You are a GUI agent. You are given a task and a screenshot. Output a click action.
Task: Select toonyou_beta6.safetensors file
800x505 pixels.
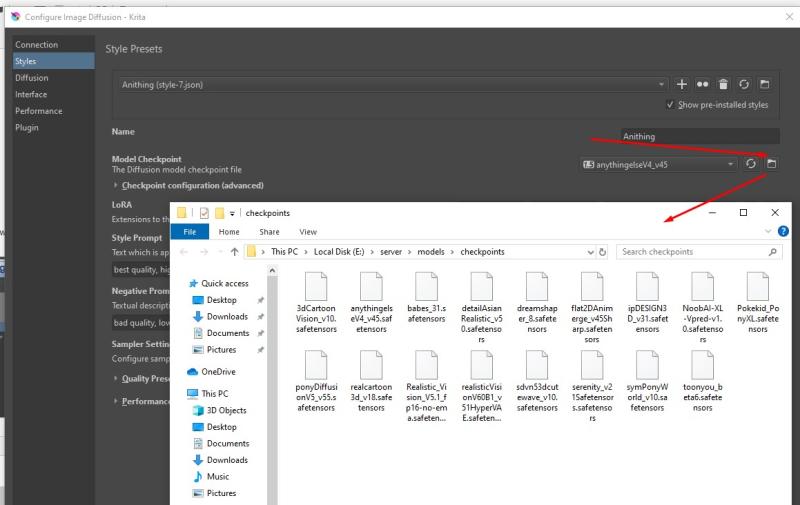[x=703, y=381]
